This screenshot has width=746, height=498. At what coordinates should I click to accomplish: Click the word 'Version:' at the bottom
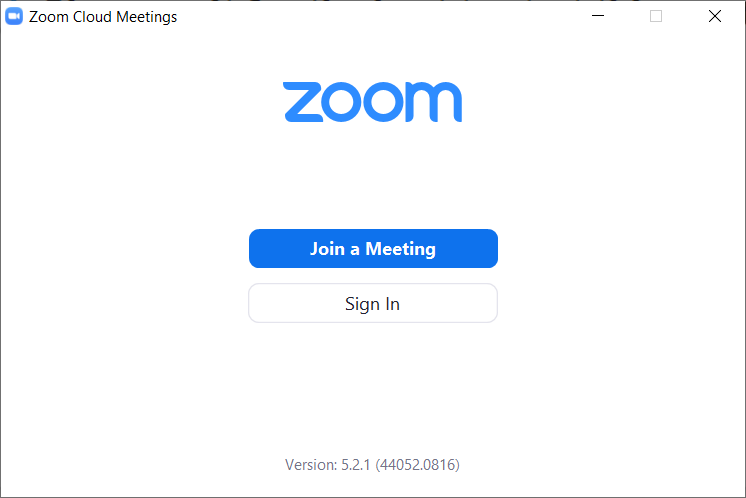(310, 465)
